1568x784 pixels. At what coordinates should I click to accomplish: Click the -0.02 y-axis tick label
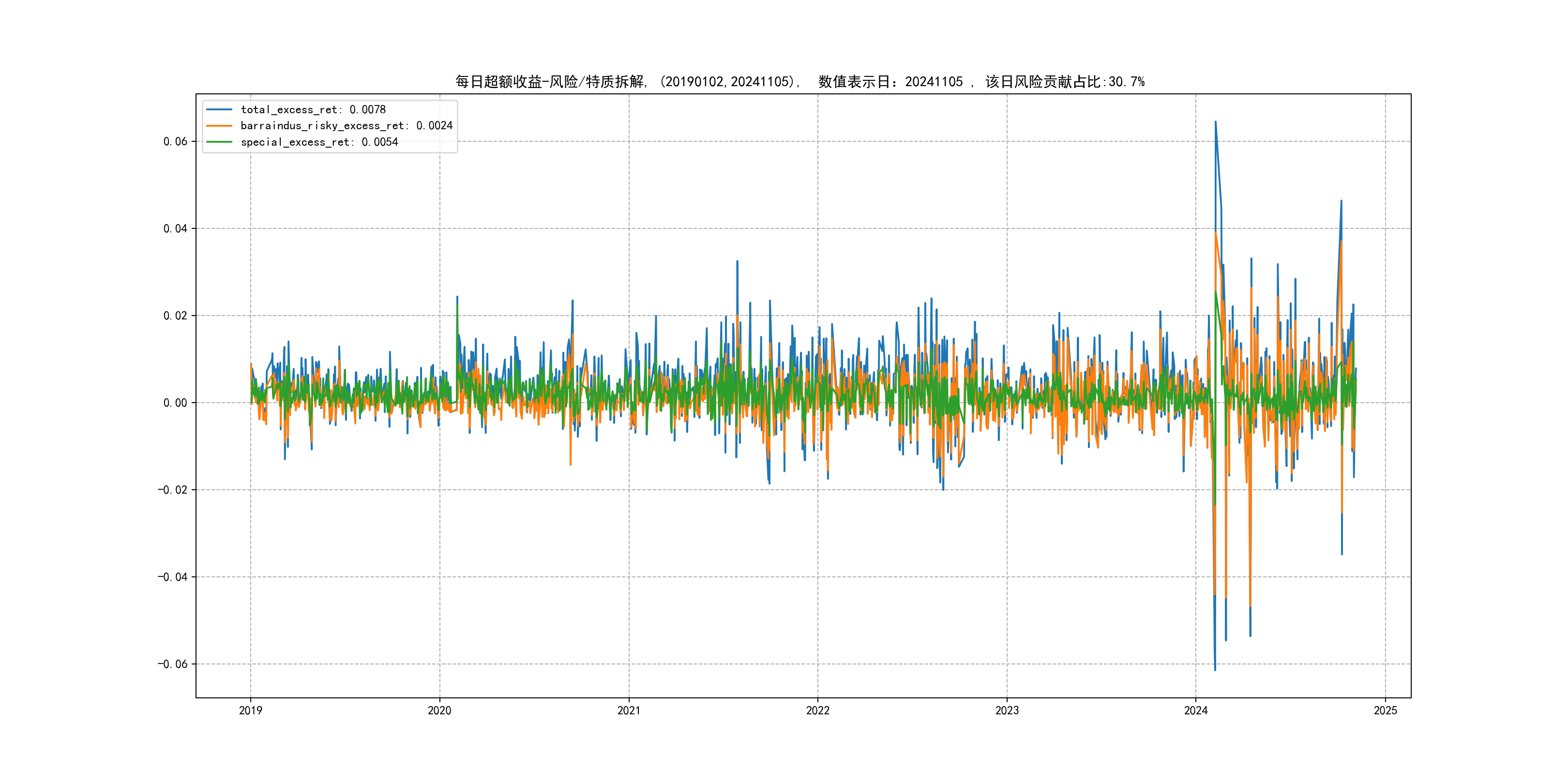click(173, 490)
